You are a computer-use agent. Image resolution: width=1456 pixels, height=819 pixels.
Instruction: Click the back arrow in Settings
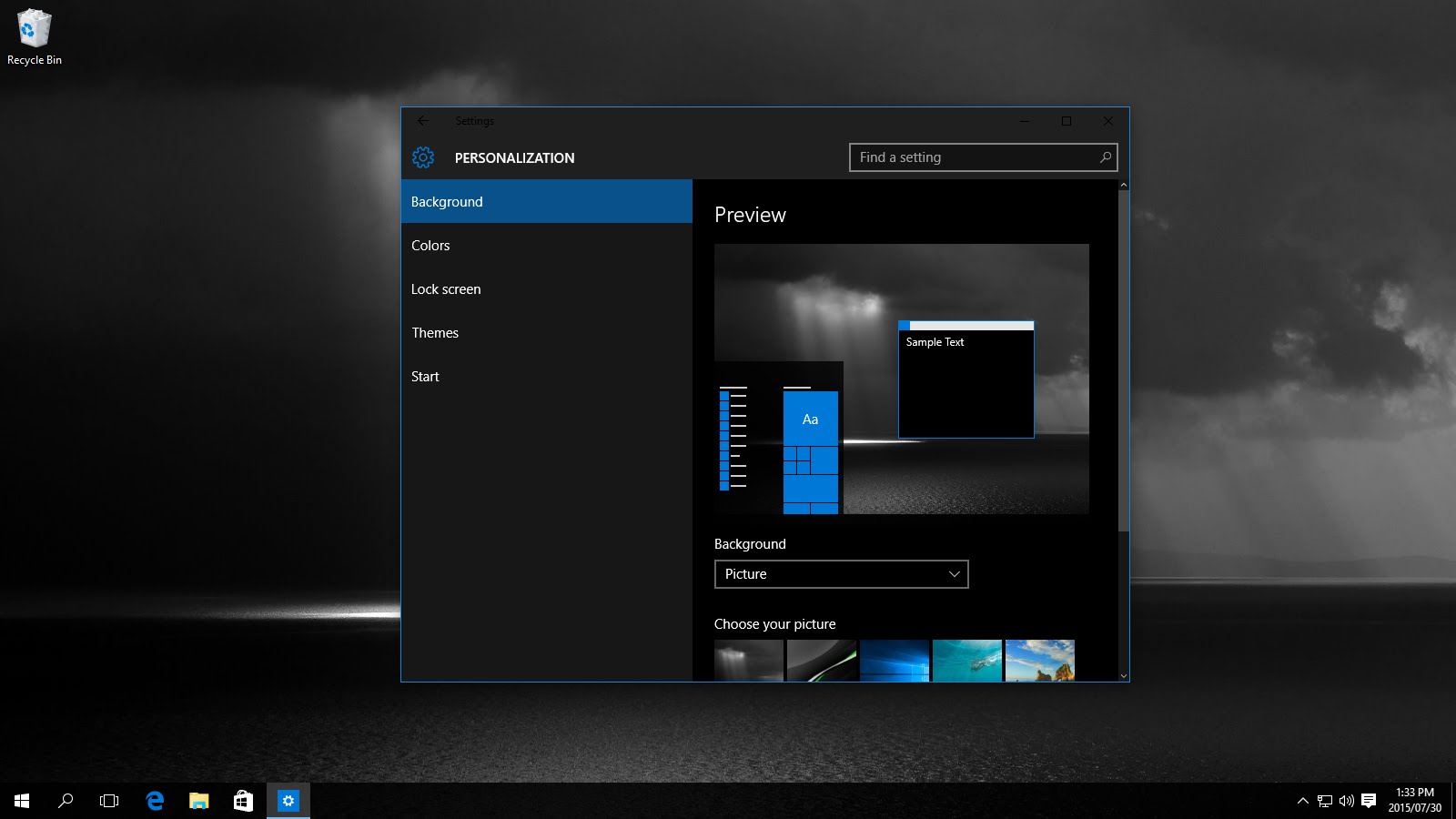tap(423, 120)
